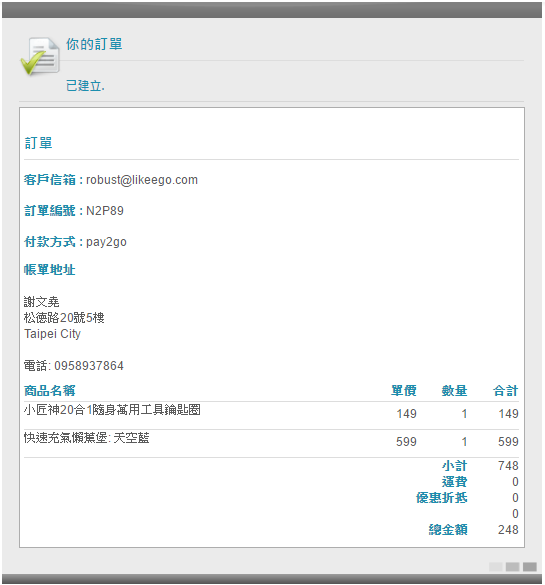This screenshot has height=585, width=545.
Task: Click the subtotal value 748
Action: click(x=508, y=466)
